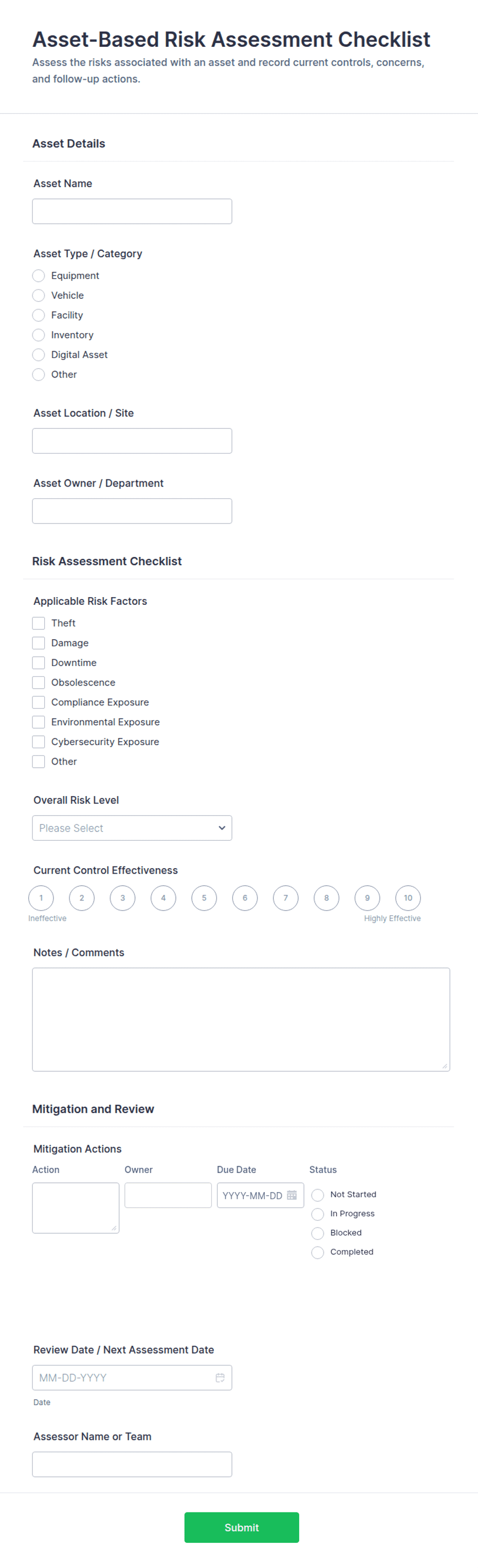Tick Cybersecurity Exposure checkbox
The width and height of the screenshot is (478, 1568).
tap(39, 742)
